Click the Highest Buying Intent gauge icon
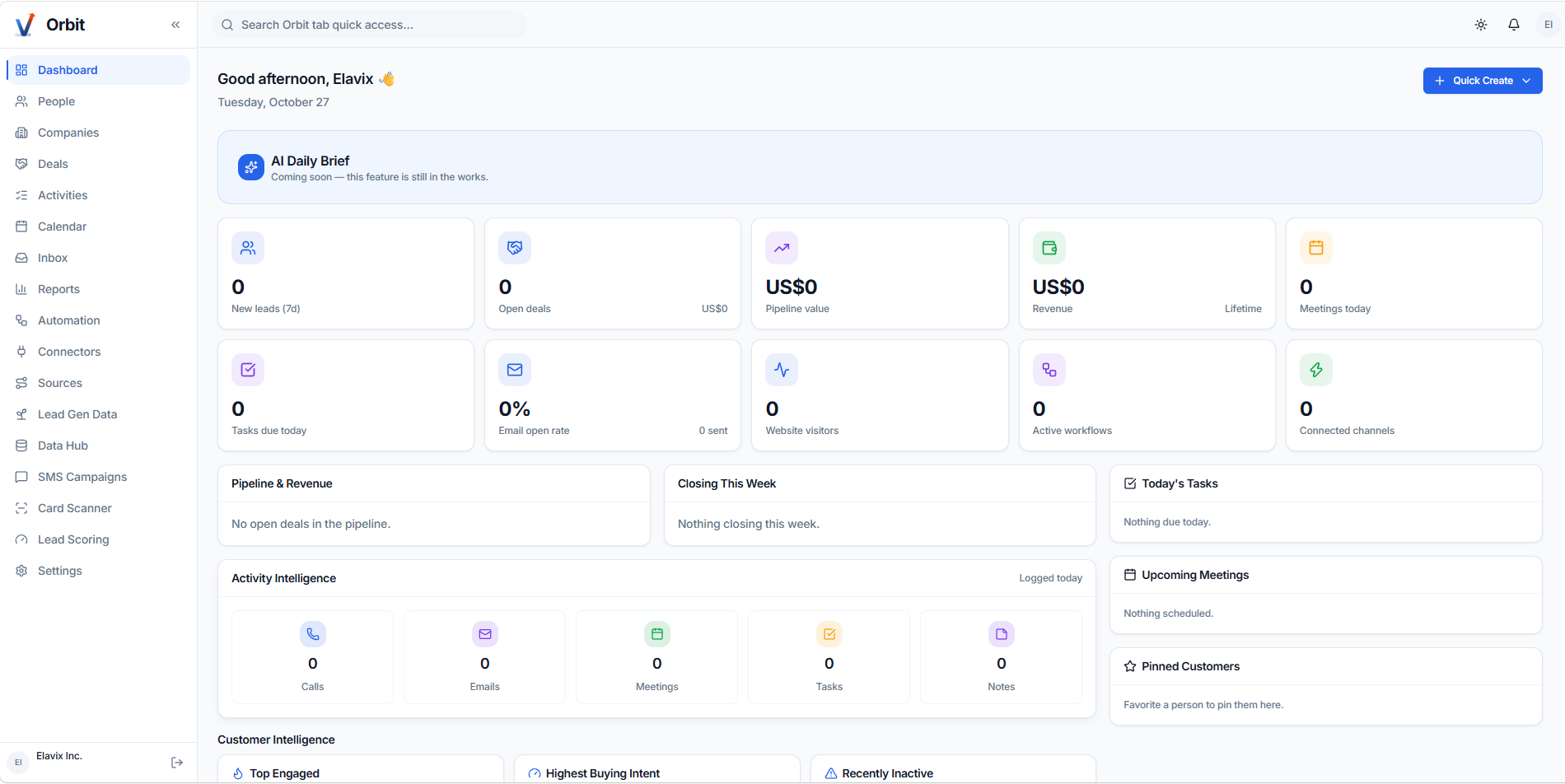 (535, 773)
